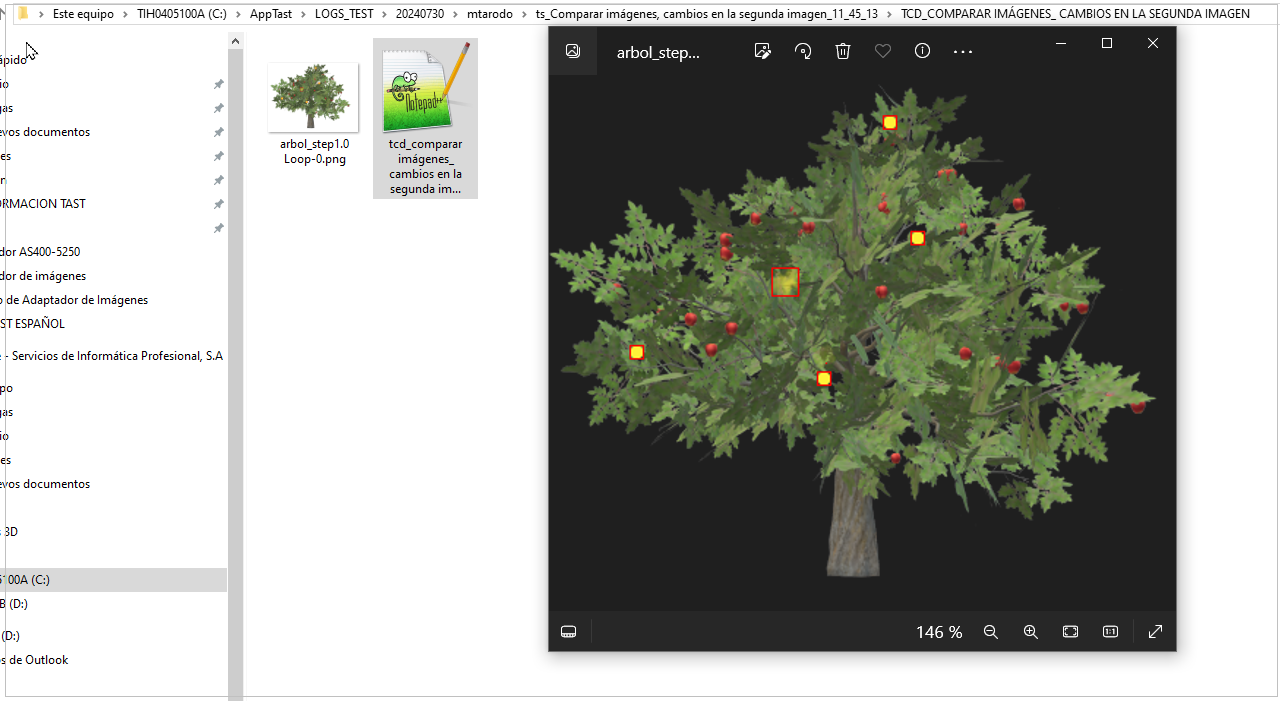Zoom in with the magnifier plus icon

(x=1031, y=632)
